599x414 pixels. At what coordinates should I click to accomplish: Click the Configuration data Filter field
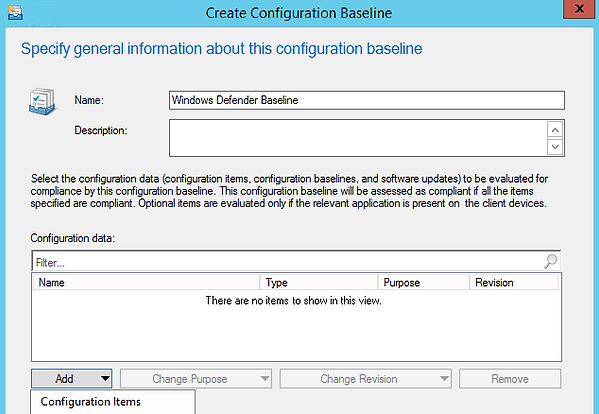point(296,262)
